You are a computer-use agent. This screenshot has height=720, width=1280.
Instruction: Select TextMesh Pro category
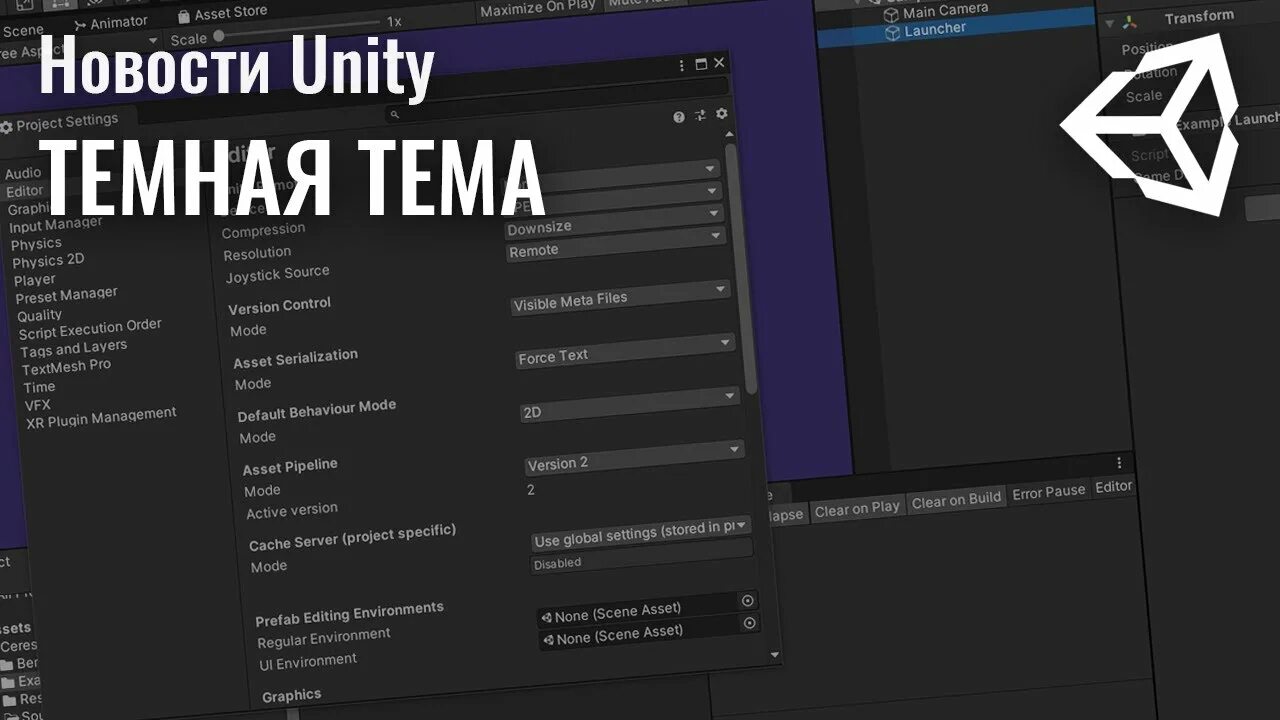(x=66, y=367)
